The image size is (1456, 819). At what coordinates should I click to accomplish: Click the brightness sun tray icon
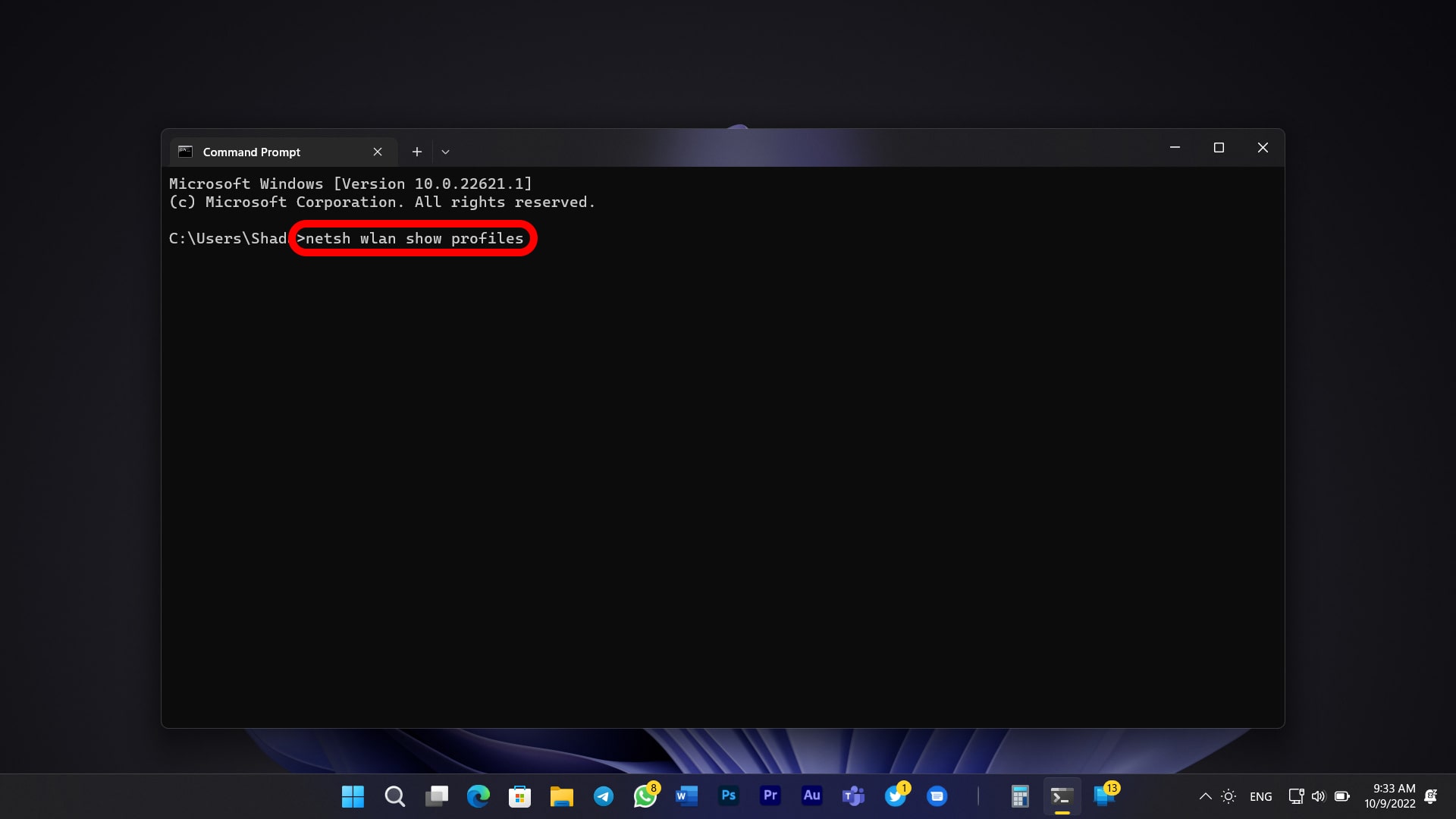[x=1228, y=796]
